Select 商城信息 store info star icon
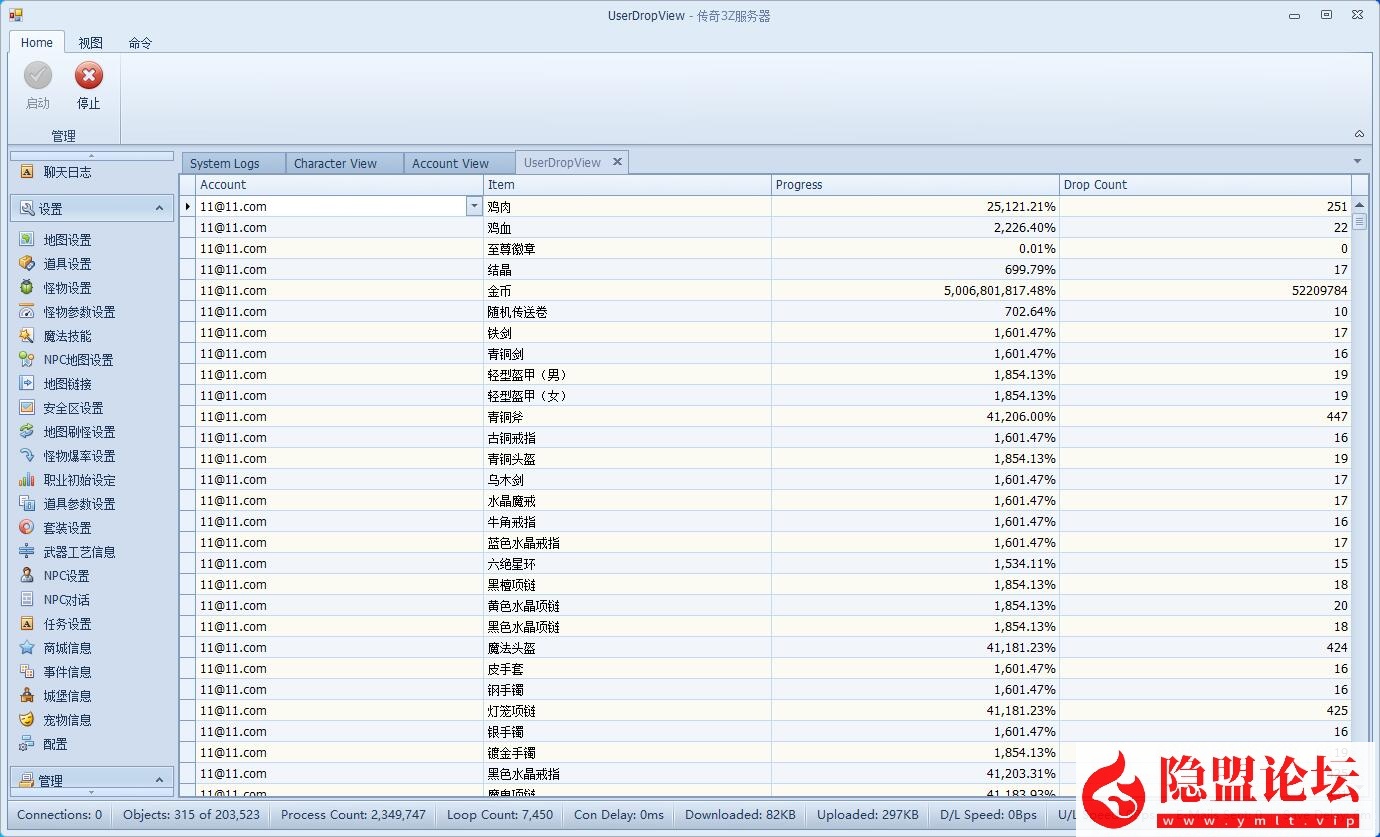Image resolution: width=1380 pixels, height=837 pixels. coord(27,648)
